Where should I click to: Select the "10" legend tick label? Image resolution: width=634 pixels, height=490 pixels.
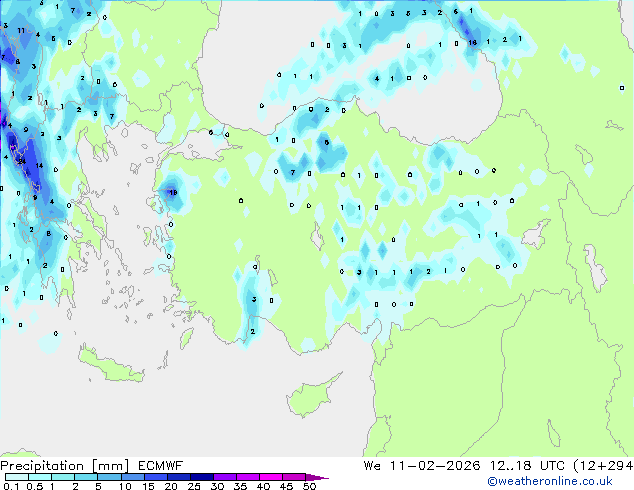[x=125, y=486]
